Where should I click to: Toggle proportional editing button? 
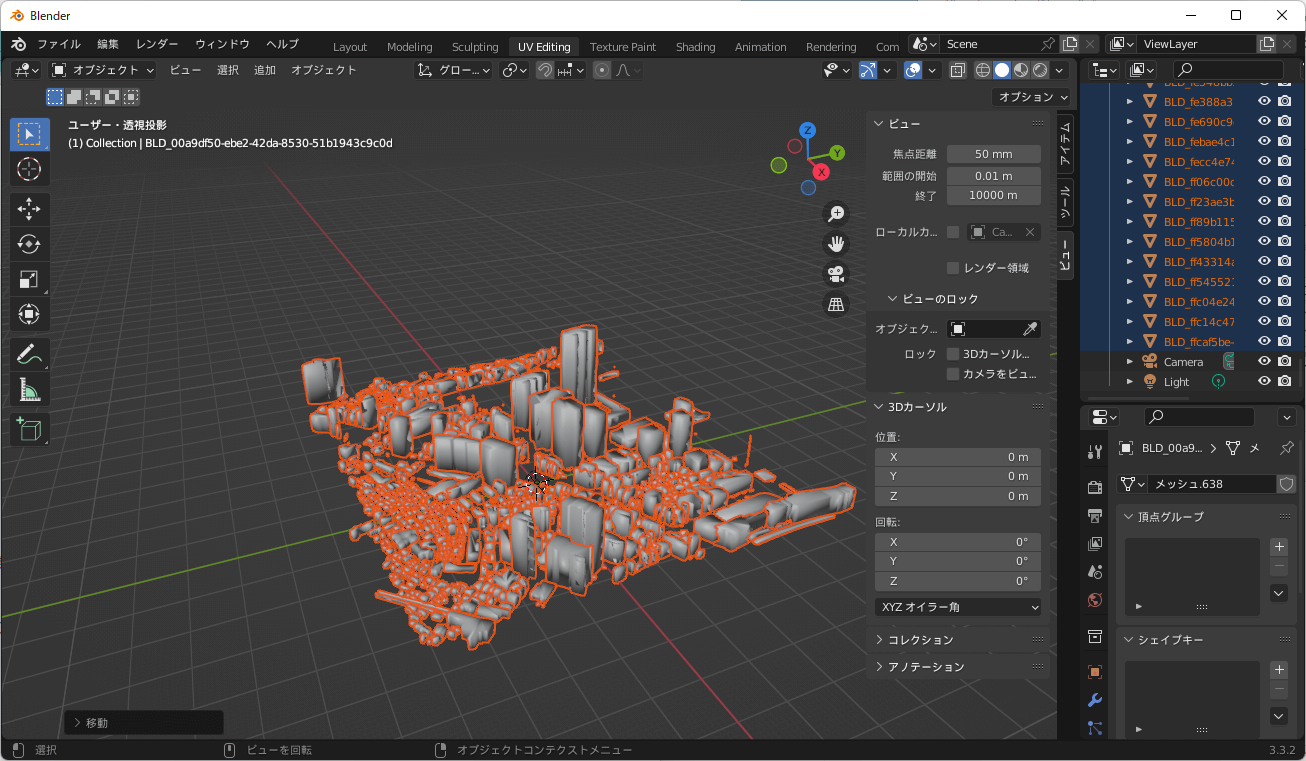pos(602,70)
